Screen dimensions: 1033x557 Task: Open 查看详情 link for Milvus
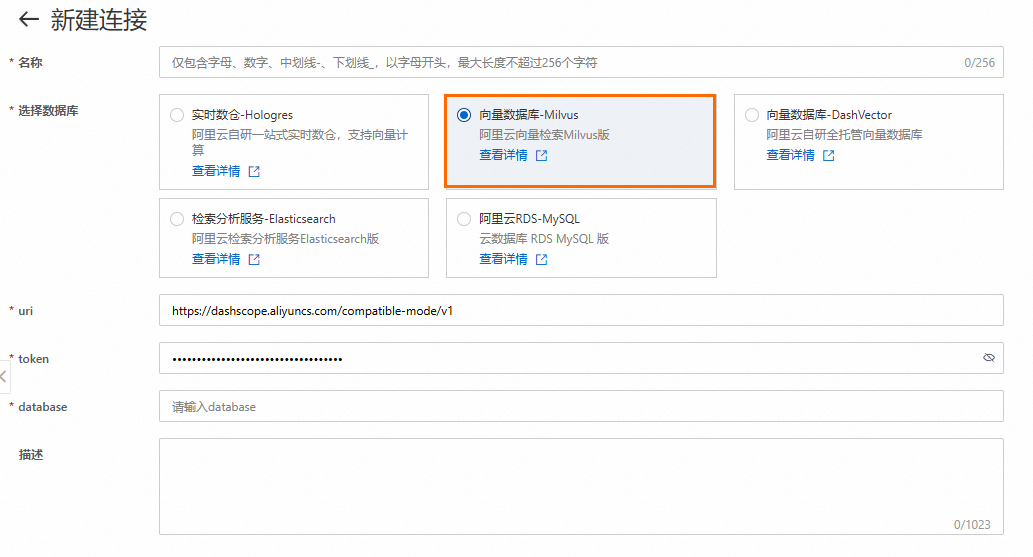(x=503, y=156)
